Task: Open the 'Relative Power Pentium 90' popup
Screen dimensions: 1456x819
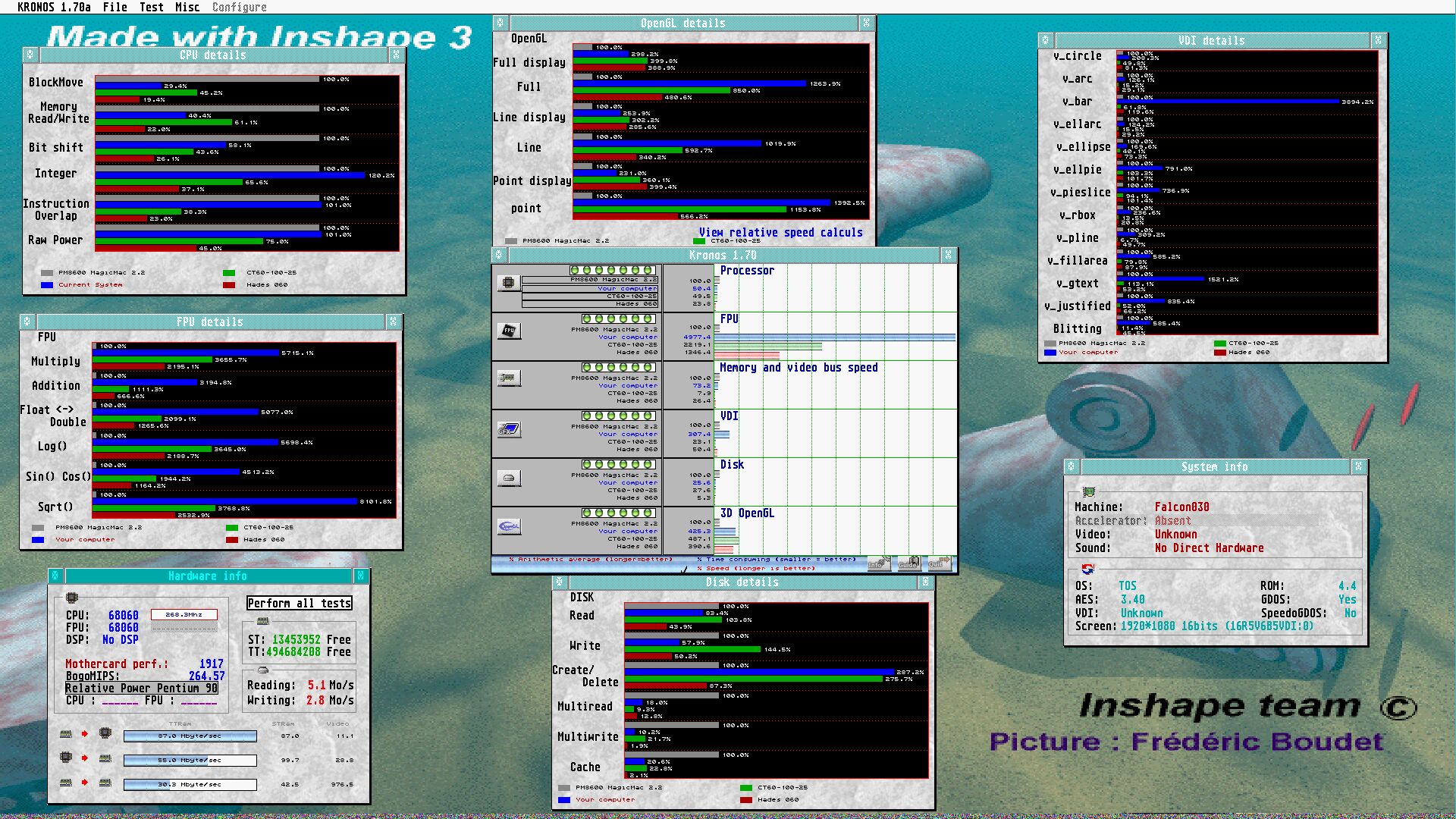Action: (x=142, y=688)
